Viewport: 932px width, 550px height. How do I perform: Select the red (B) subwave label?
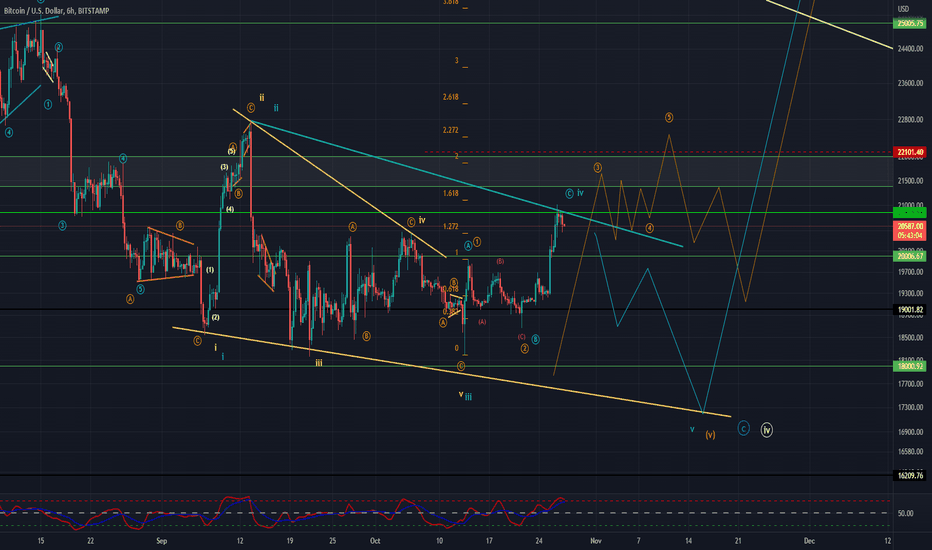500,261
